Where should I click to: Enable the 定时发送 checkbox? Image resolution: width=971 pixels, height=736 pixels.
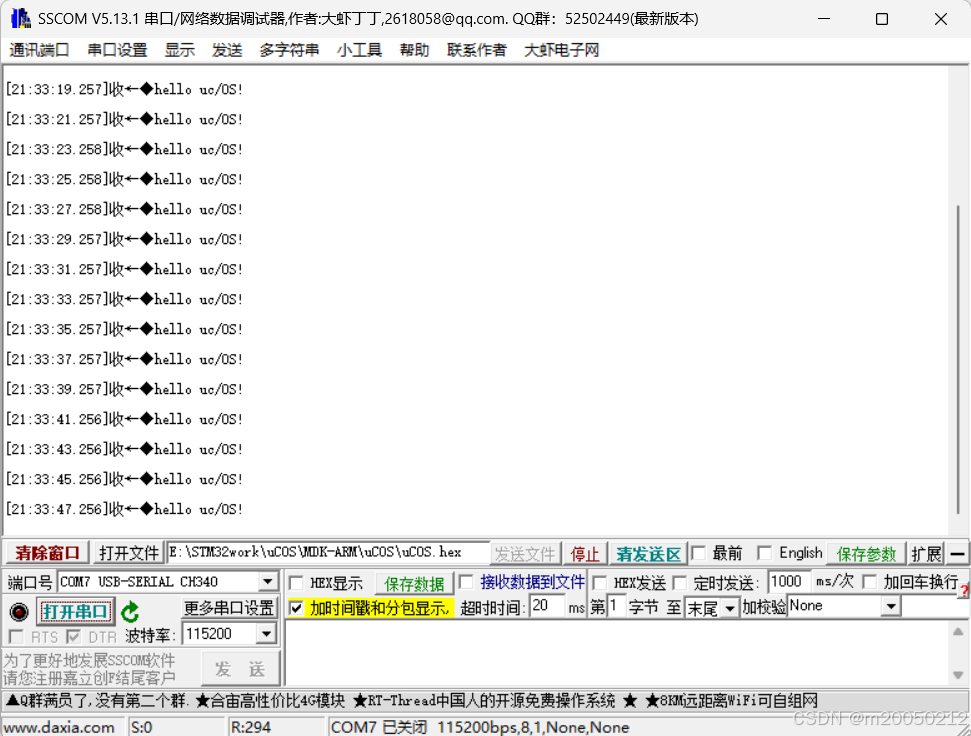pyautogui.click(x=680, y=582)
